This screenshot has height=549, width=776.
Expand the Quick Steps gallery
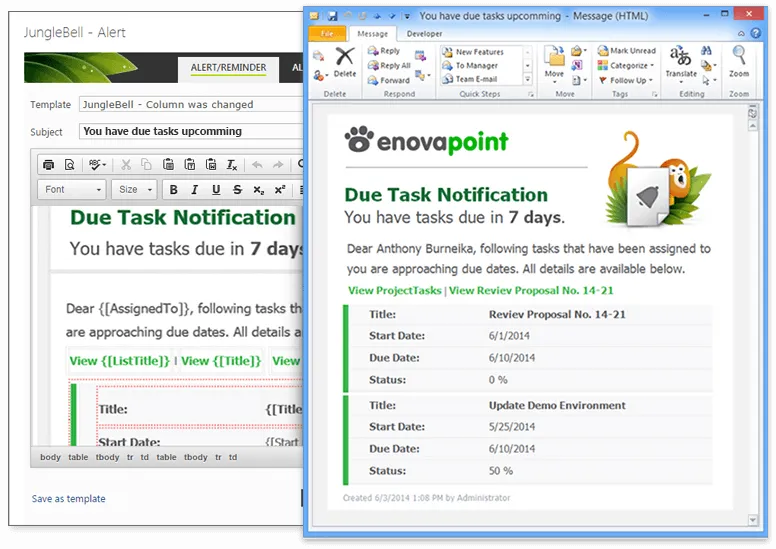[x=528, y=79]
